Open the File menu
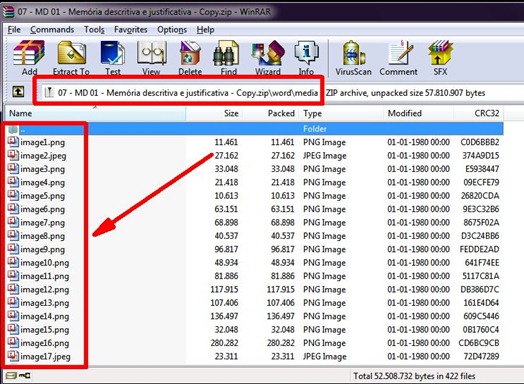Image resolution: width=524 pixels, height=384 pixels. pyautogui.click(x=14, y=30)
